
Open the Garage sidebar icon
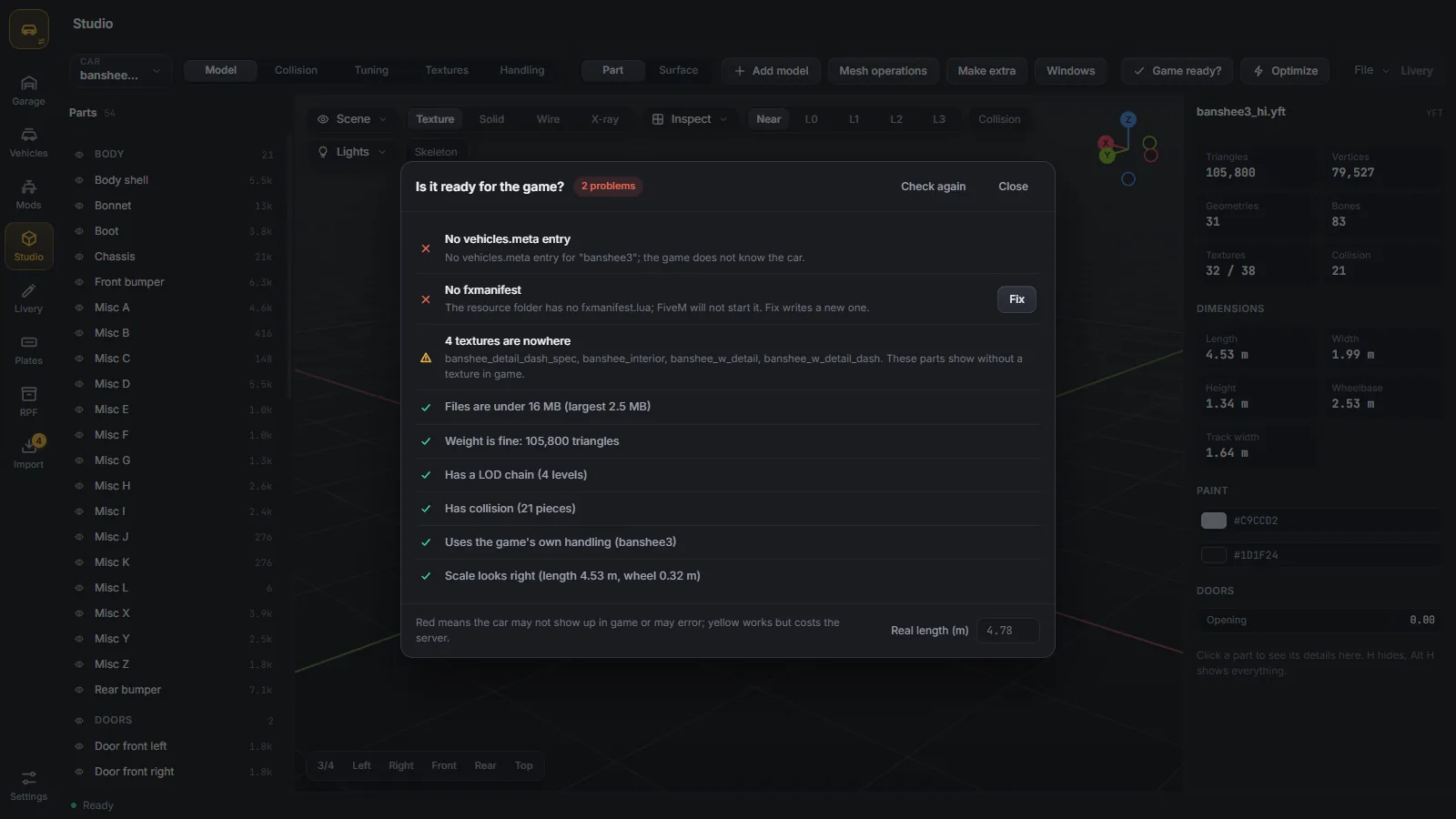pos(28,91)
